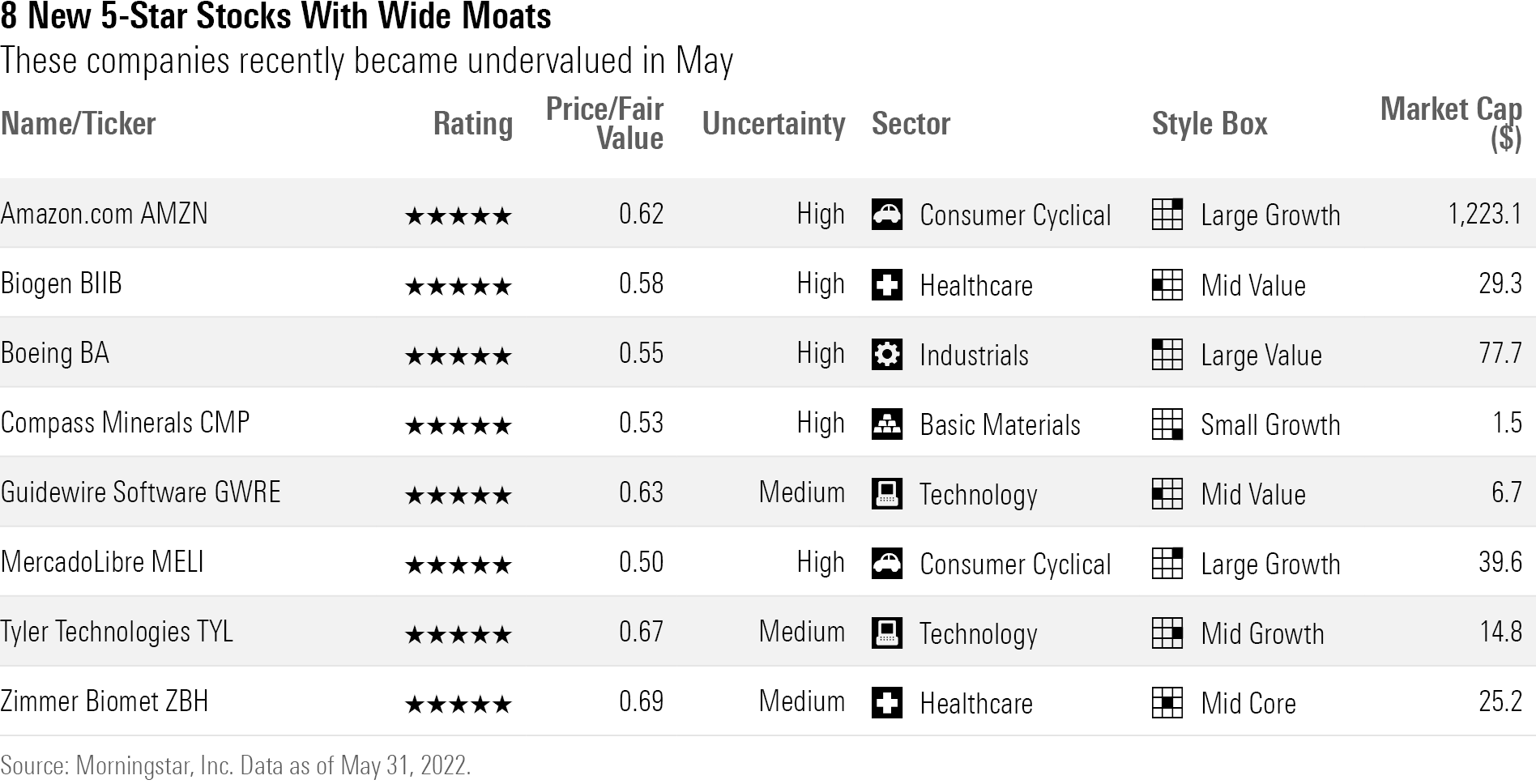Viewport: 1536px width, 784px height.
Task: Click the Industrials gear icon in Boeing row
Action: tap(886, 355)
